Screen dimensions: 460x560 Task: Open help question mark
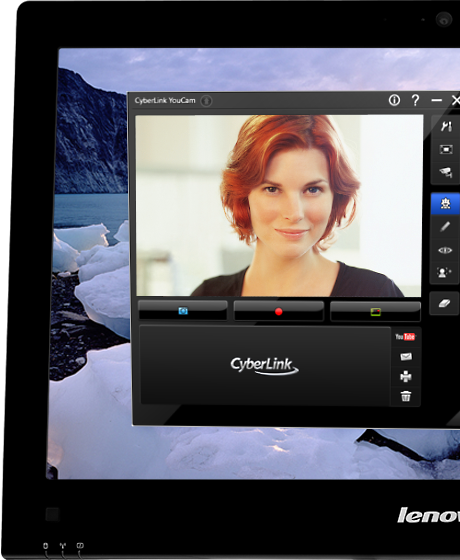click(x=415, y=100)
